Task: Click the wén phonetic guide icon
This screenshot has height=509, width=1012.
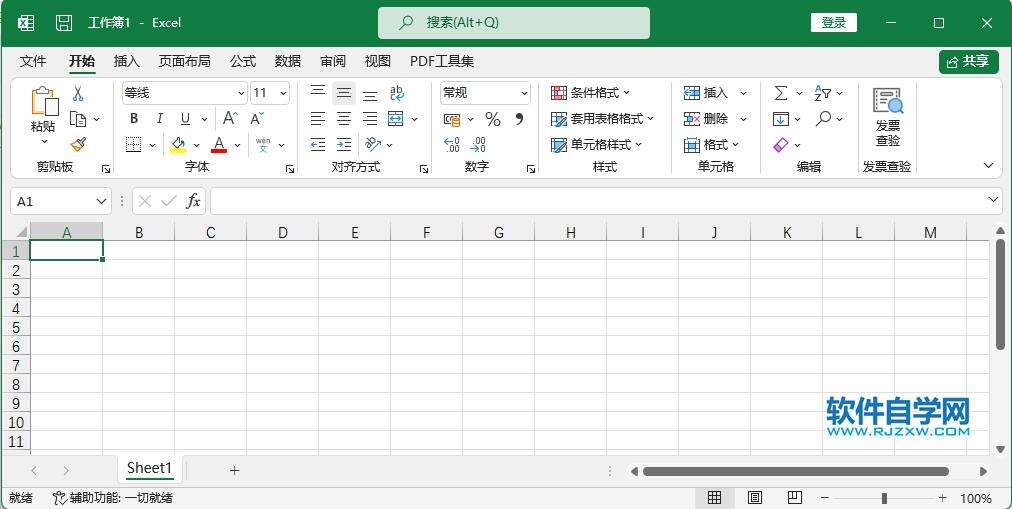Action: 263,145
